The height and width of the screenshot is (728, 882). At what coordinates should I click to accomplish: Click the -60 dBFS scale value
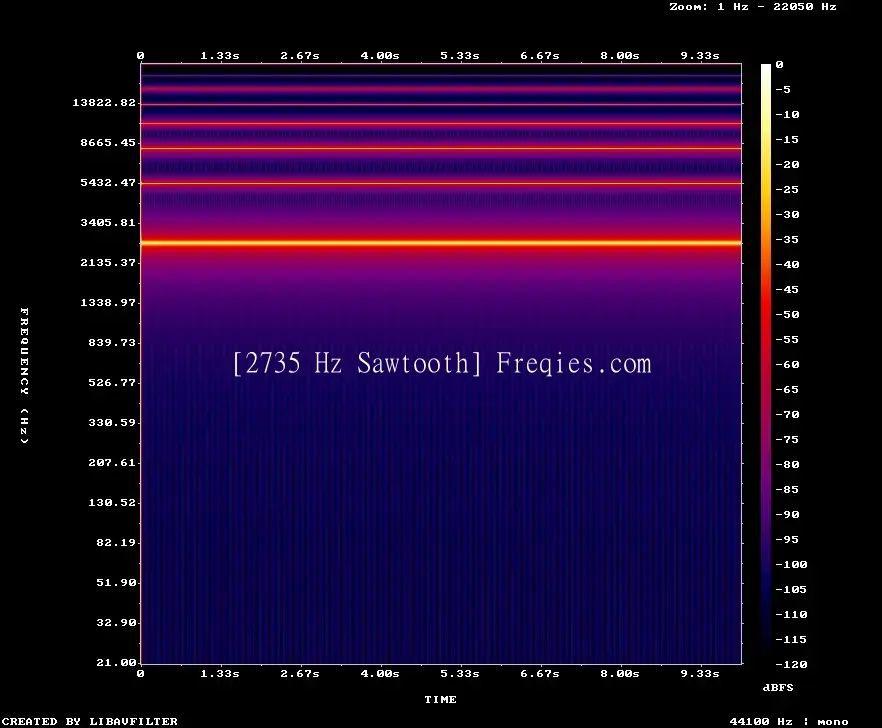787,365
